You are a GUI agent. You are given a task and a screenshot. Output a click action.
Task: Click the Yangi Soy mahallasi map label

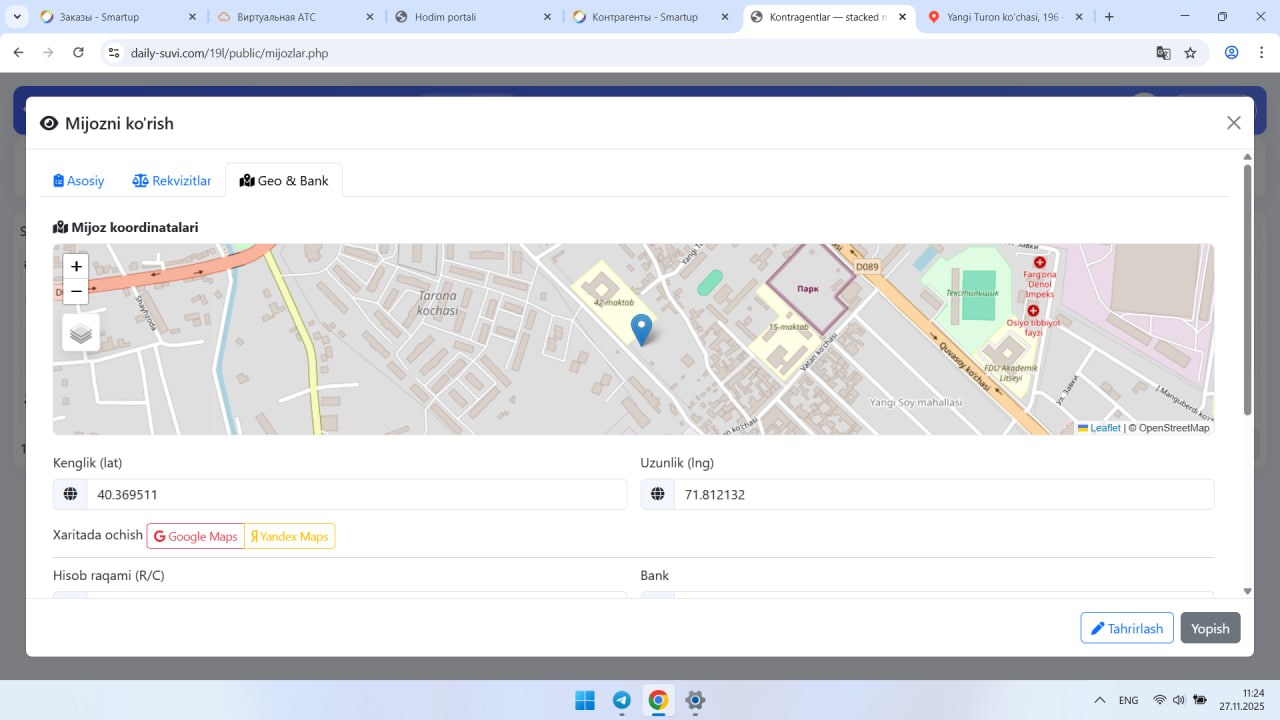(915, 402)
